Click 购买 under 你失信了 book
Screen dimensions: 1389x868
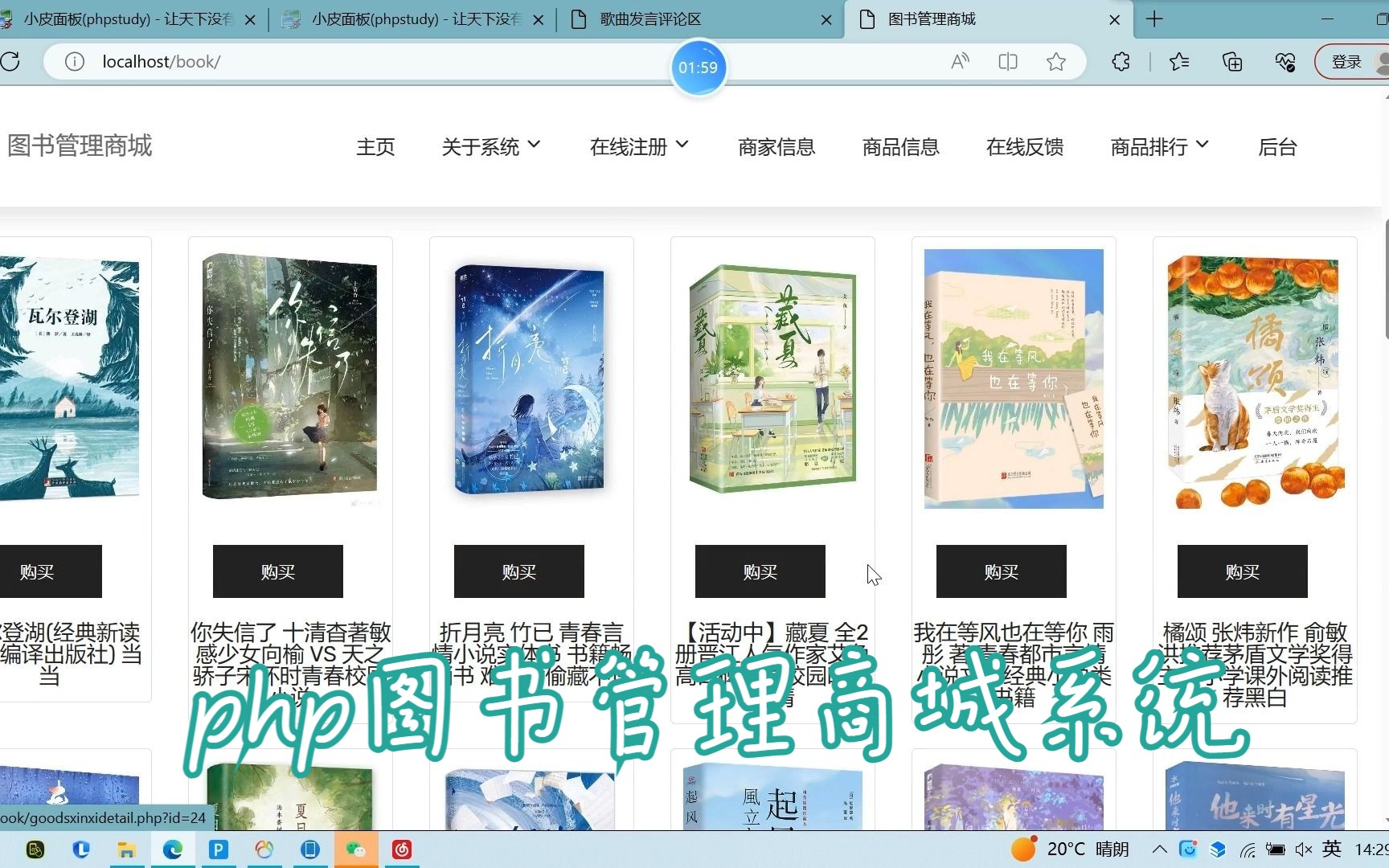278,571
